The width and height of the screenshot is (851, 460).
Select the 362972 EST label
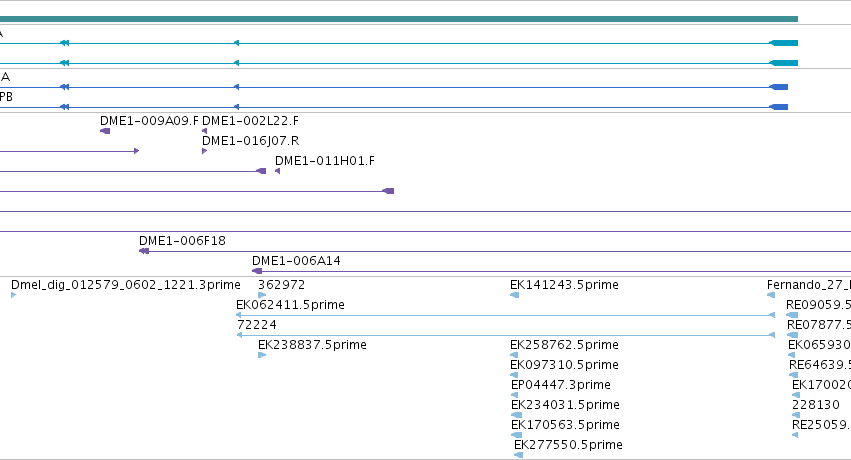coord(281,285)
